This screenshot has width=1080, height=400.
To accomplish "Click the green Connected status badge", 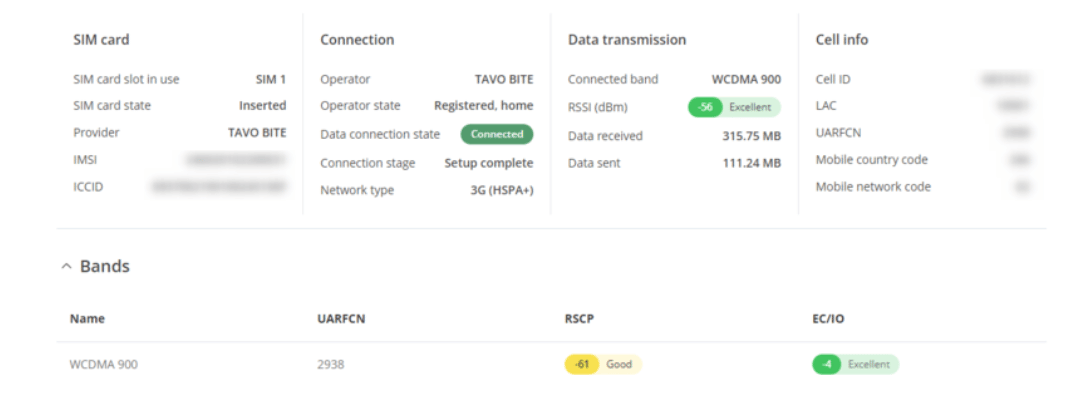I will coord(497,134).
